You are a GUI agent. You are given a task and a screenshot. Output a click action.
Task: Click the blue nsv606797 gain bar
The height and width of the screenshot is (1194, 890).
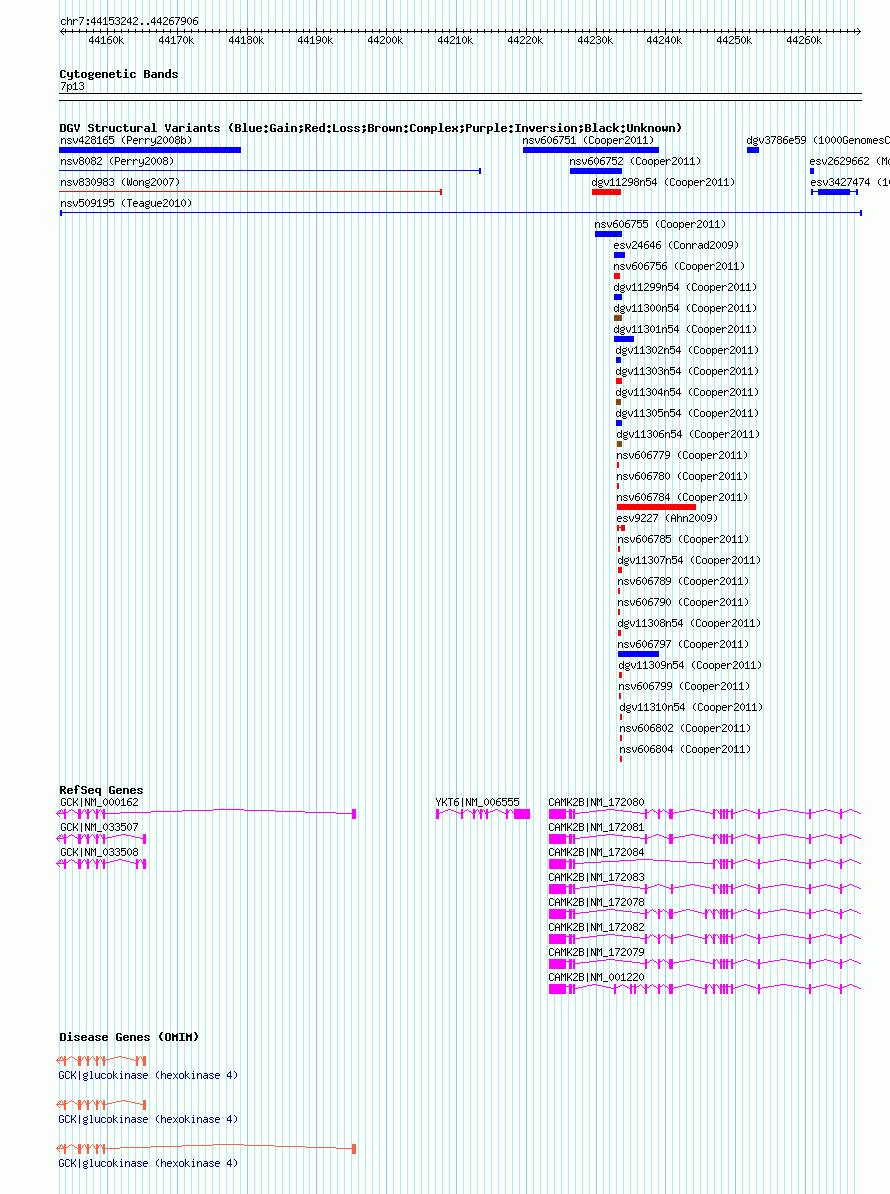click(x=639, y=654)
